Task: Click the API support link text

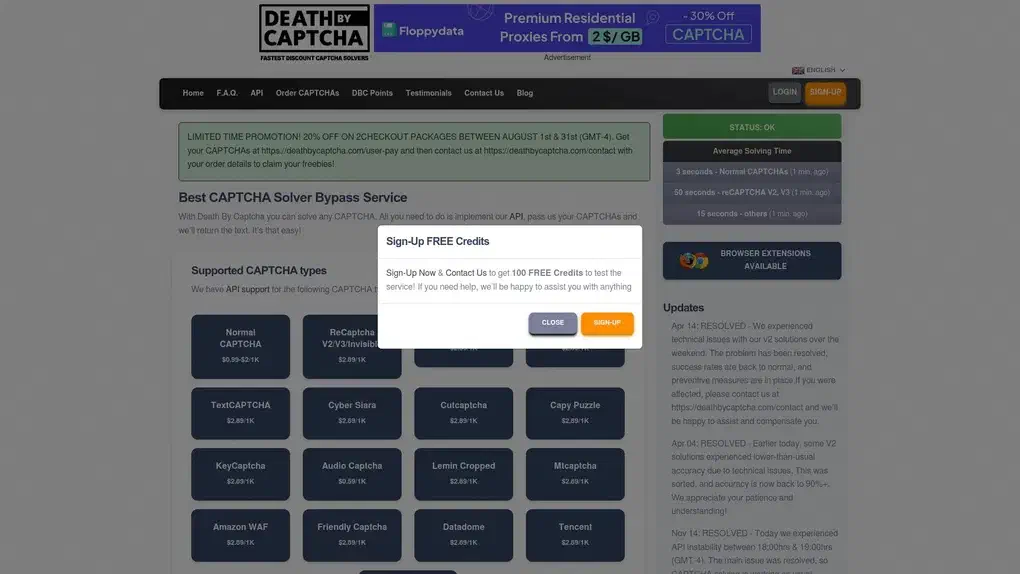Action: (247, 290)
